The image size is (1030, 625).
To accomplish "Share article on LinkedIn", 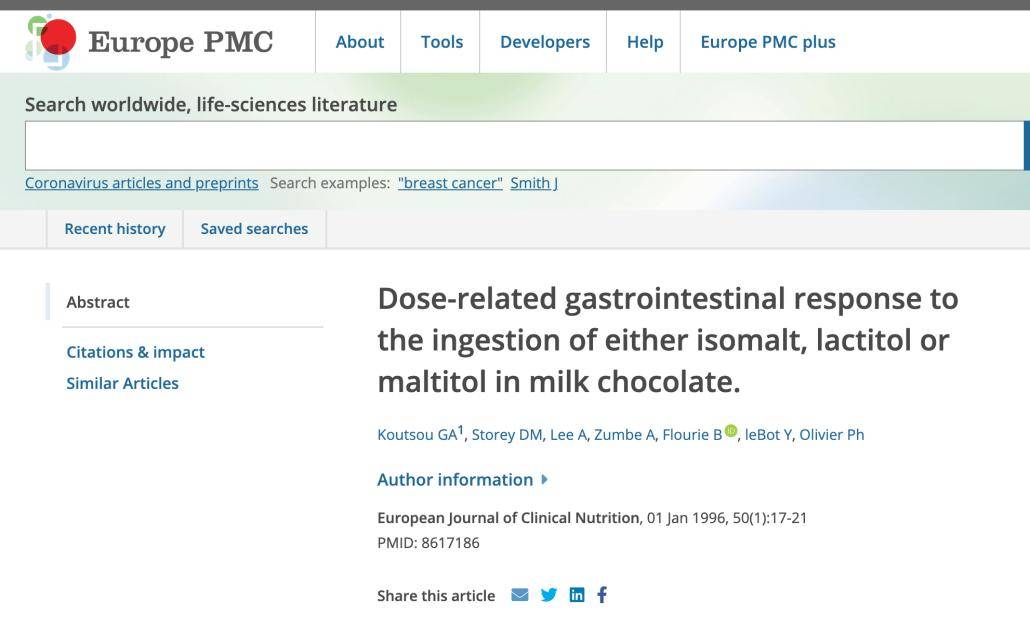I will (x=577, y=595).
